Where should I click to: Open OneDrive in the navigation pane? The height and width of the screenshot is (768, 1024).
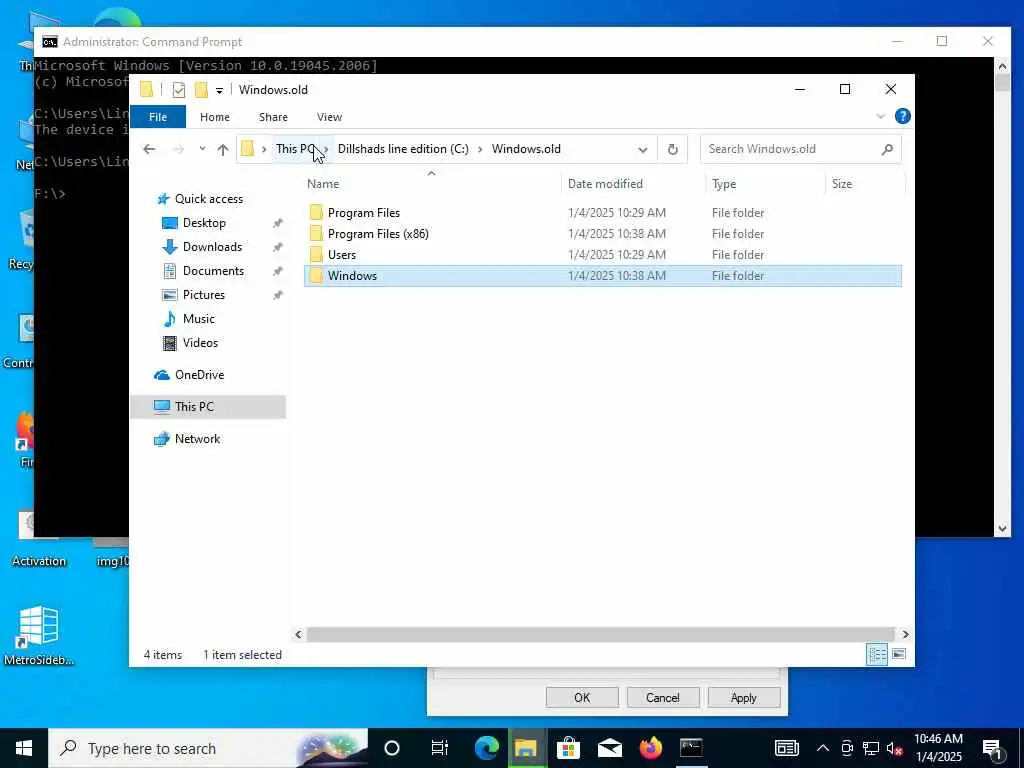click(x=199, y=375)
